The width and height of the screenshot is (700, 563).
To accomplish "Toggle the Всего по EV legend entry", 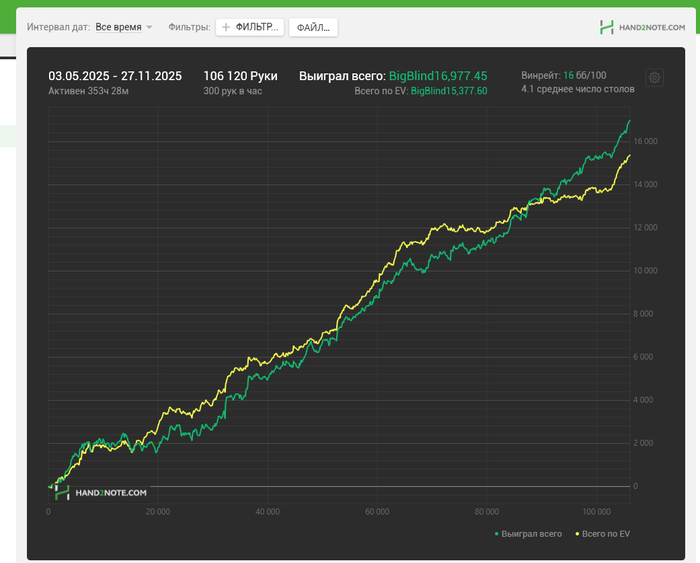I will pos(603,534).
